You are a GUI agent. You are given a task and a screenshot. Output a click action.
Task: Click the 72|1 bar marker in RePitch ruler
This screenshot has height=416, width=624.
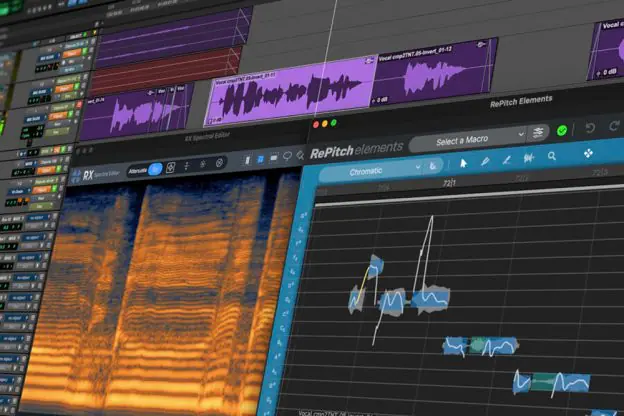point(449,183)
